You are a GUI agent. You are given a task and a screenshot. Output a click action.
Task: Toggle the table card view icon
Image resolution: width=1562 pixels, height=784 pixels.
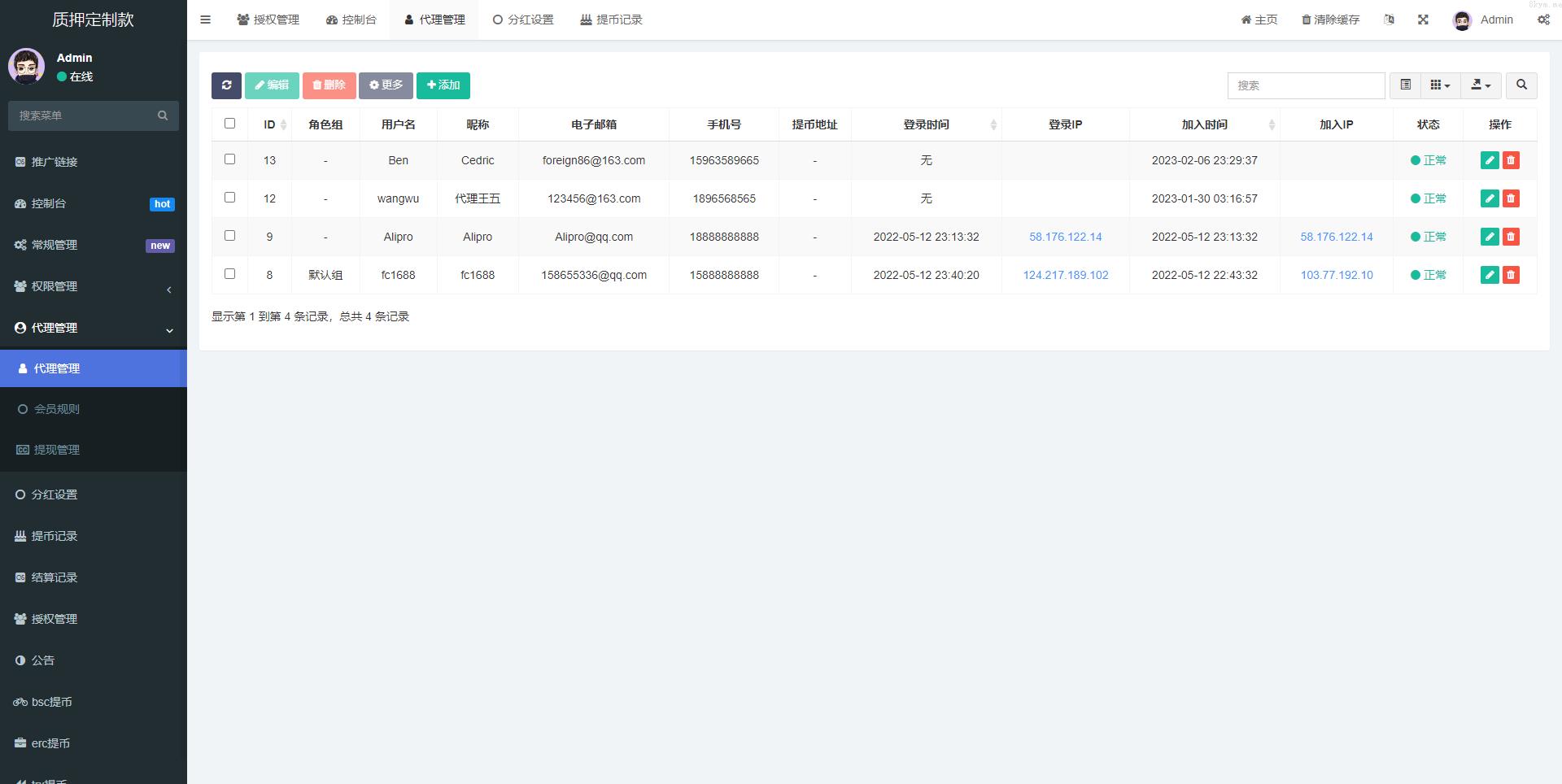pos(1405,85)
